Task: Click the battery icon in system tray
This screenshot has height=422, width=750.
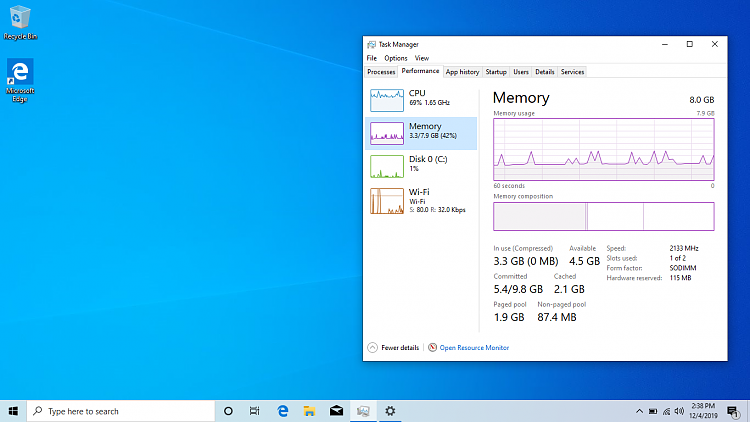Action: [653, 411]
